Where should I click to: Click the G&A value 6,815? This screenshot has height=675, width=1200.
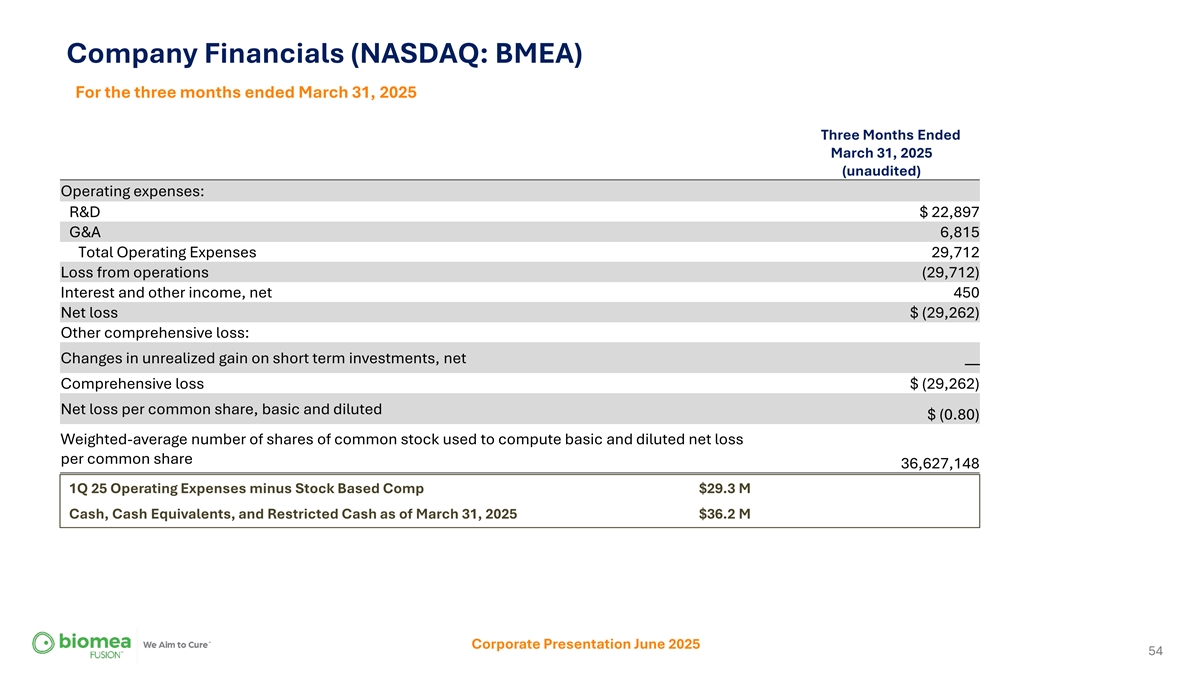(x=959, y=232)
